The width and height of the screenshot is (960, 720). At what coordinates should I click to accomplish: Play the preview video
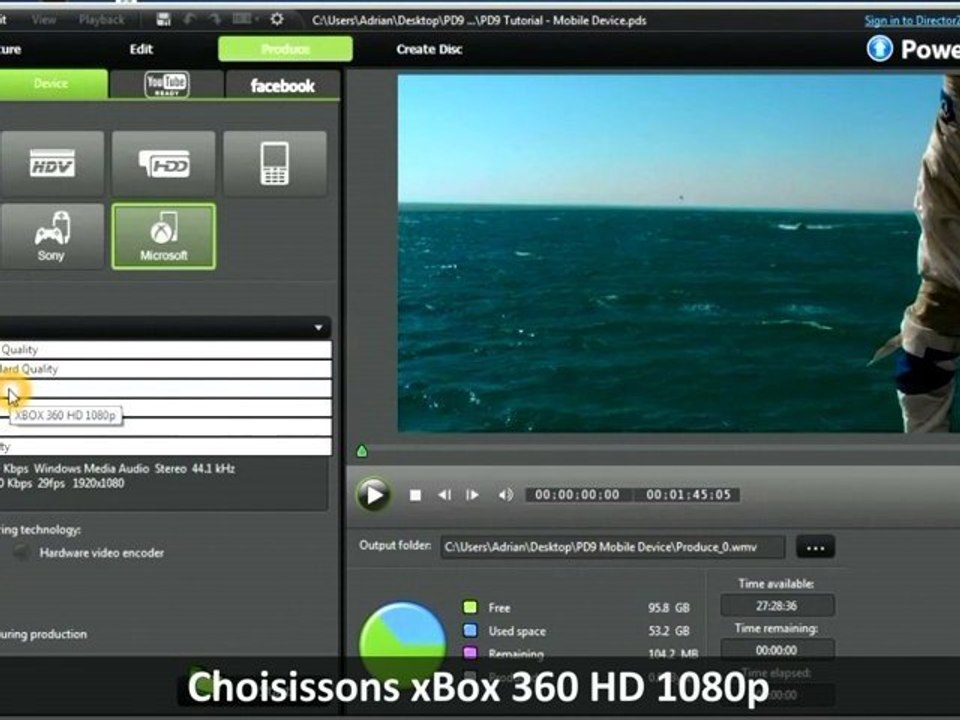point(373,494)
